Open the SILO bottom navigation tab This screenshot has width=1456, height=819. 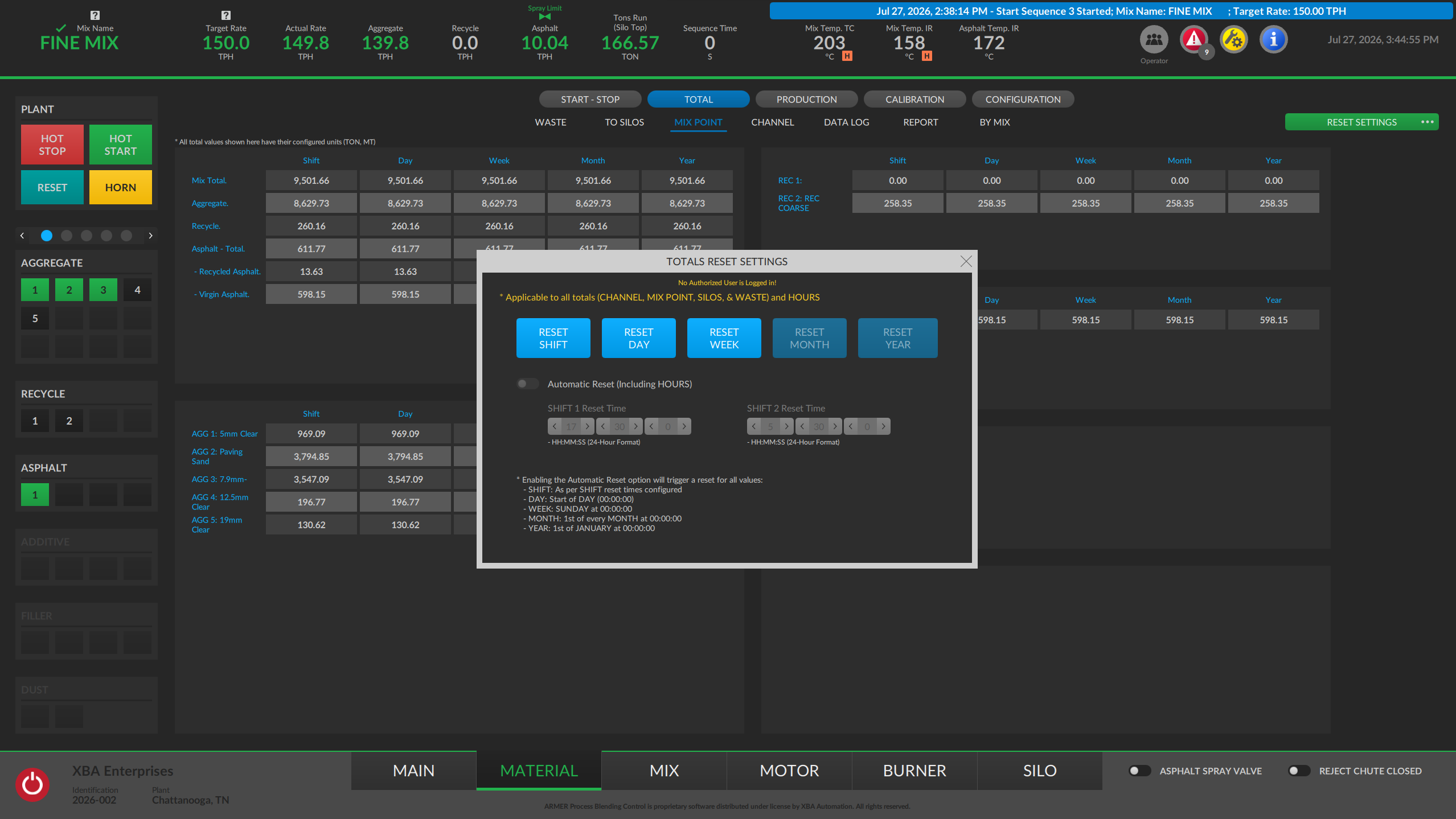pos(1040,771)
